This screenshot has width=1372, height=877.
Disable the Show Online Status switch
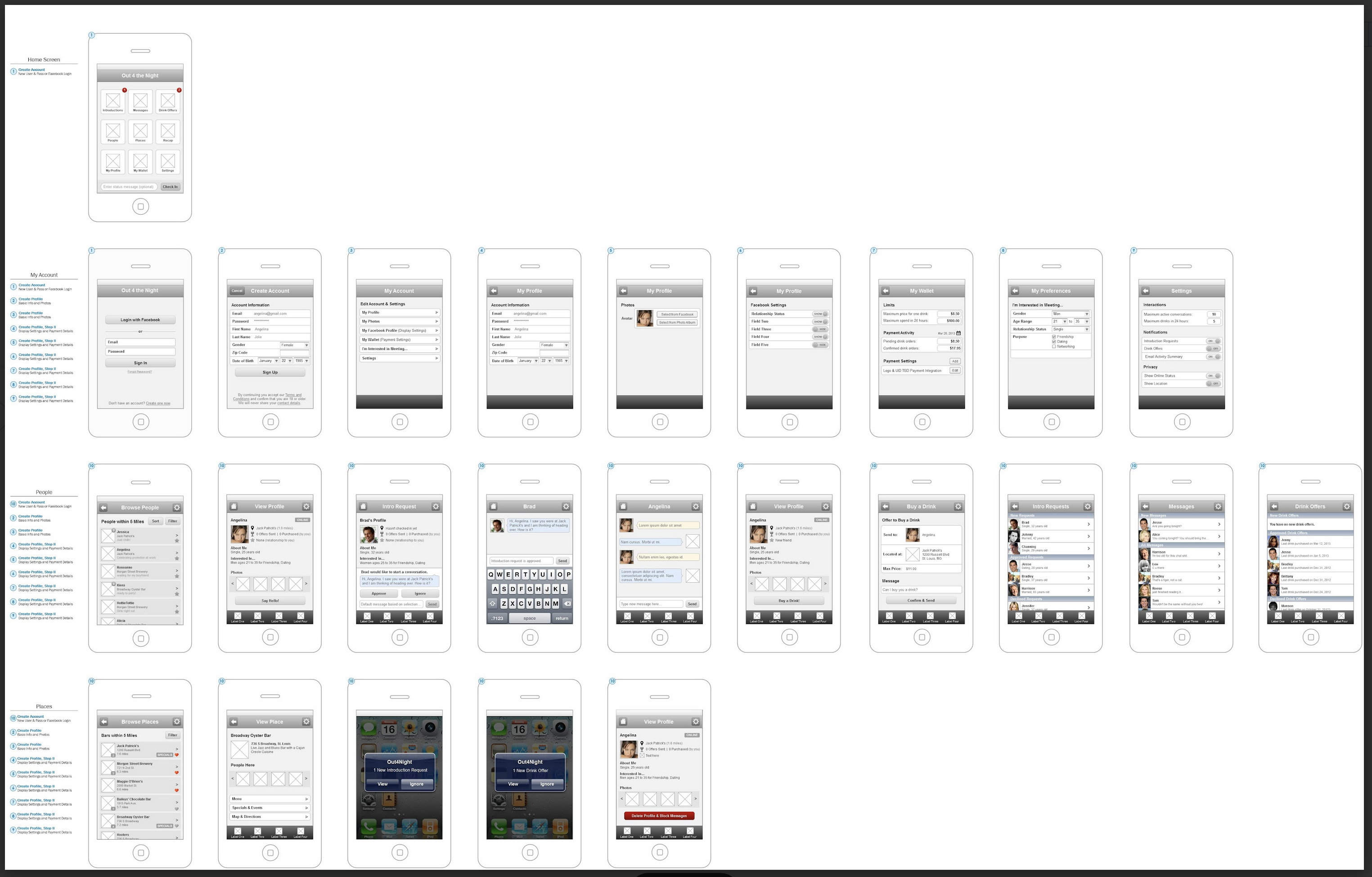click(1213, 376)
